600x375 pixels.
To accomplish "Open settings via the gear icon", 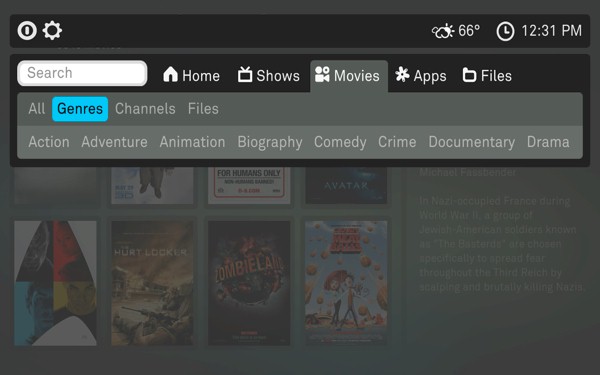I will [x=52, y=31].
